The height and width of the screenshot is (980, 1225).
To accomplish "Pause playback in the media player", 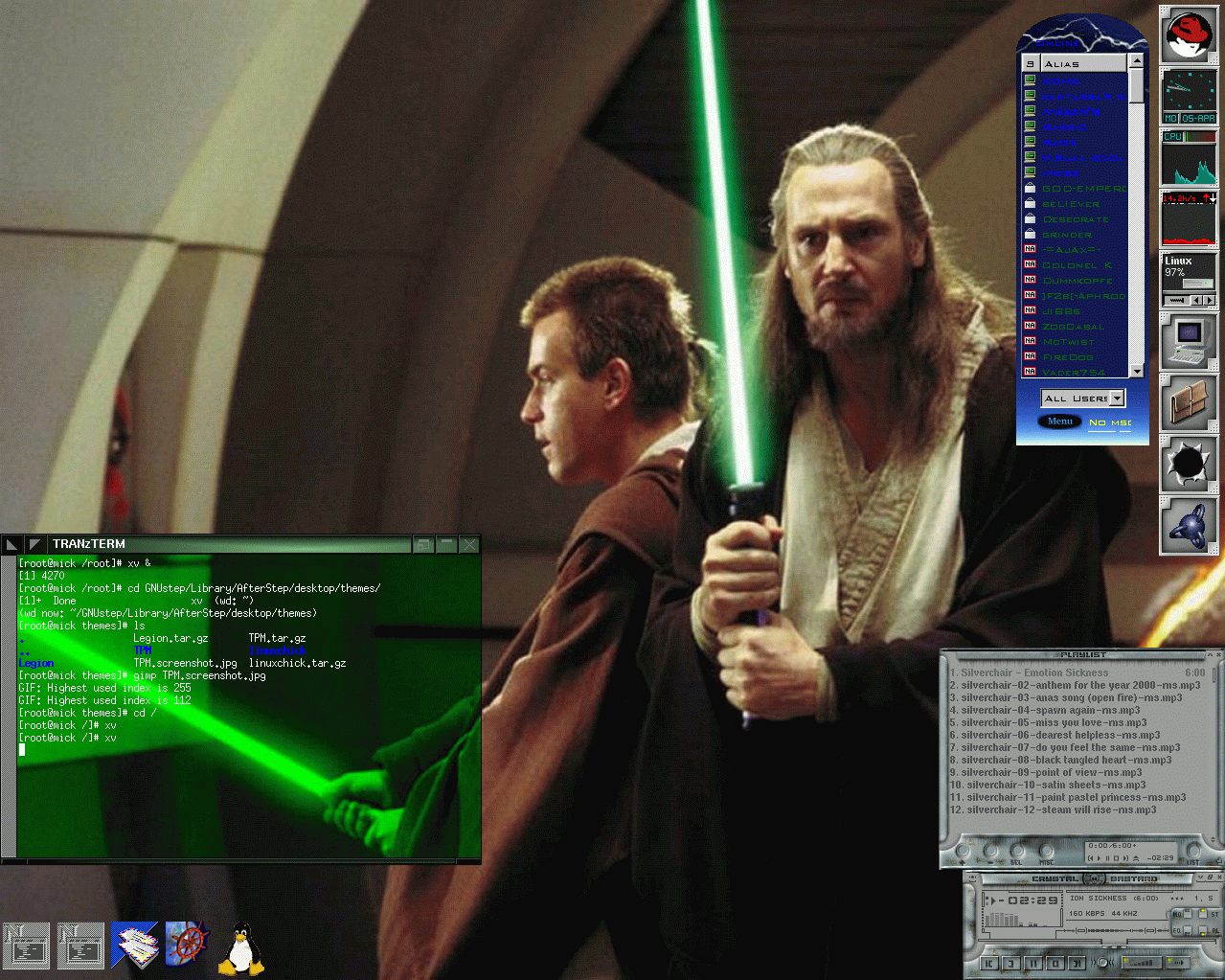I will (1034, 963).
